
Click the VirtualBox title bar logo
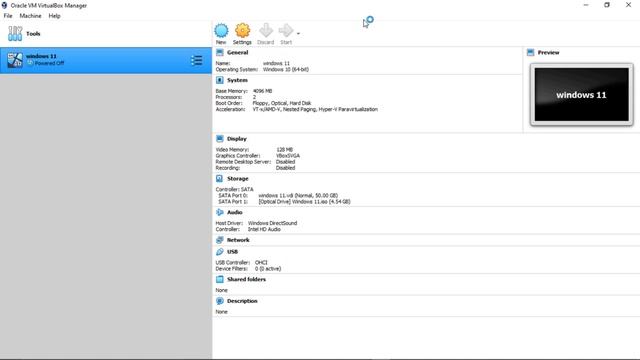[4, 5]
